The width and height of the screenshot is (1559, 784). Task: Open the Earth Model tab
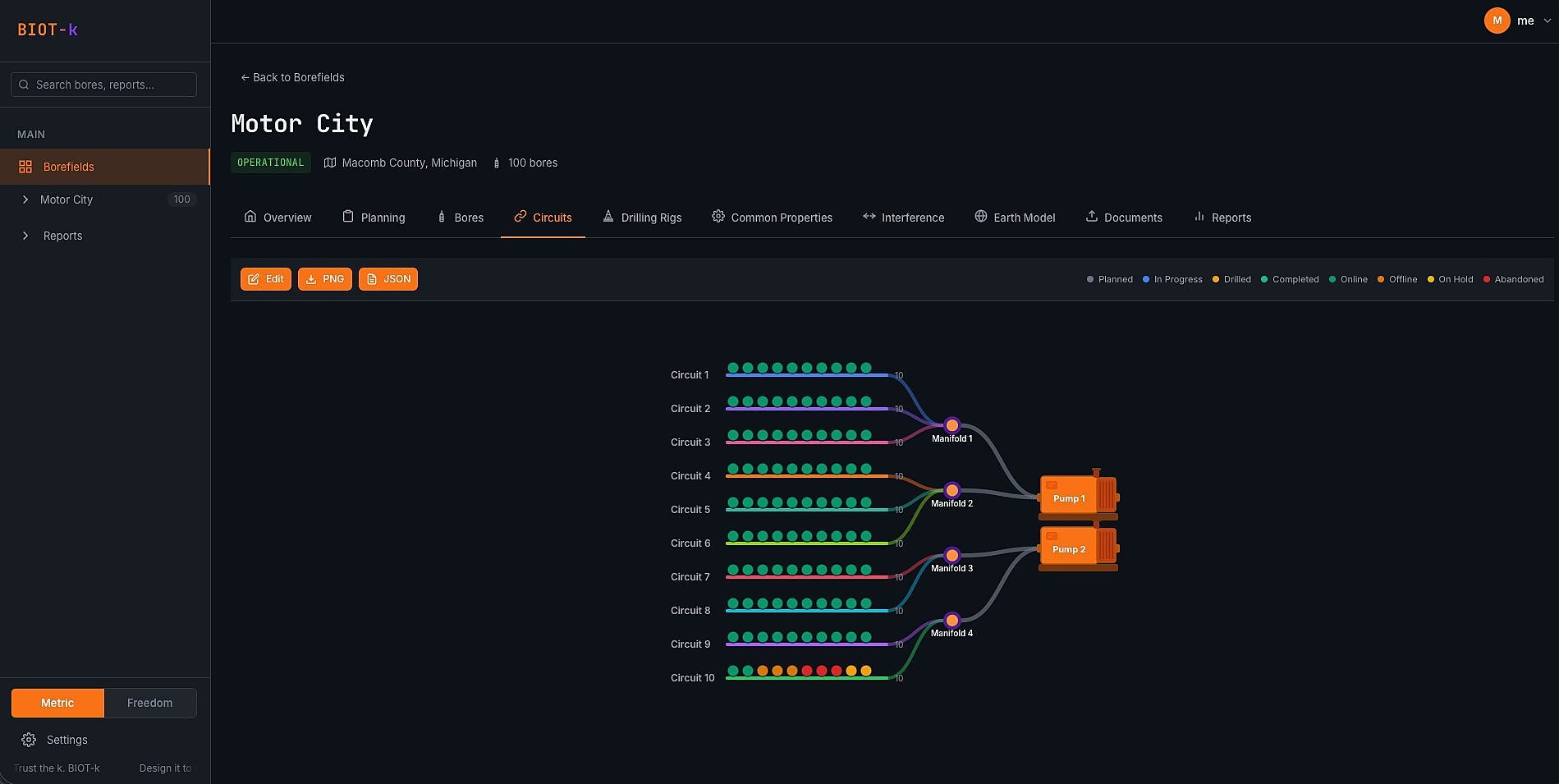(1015, 218)
